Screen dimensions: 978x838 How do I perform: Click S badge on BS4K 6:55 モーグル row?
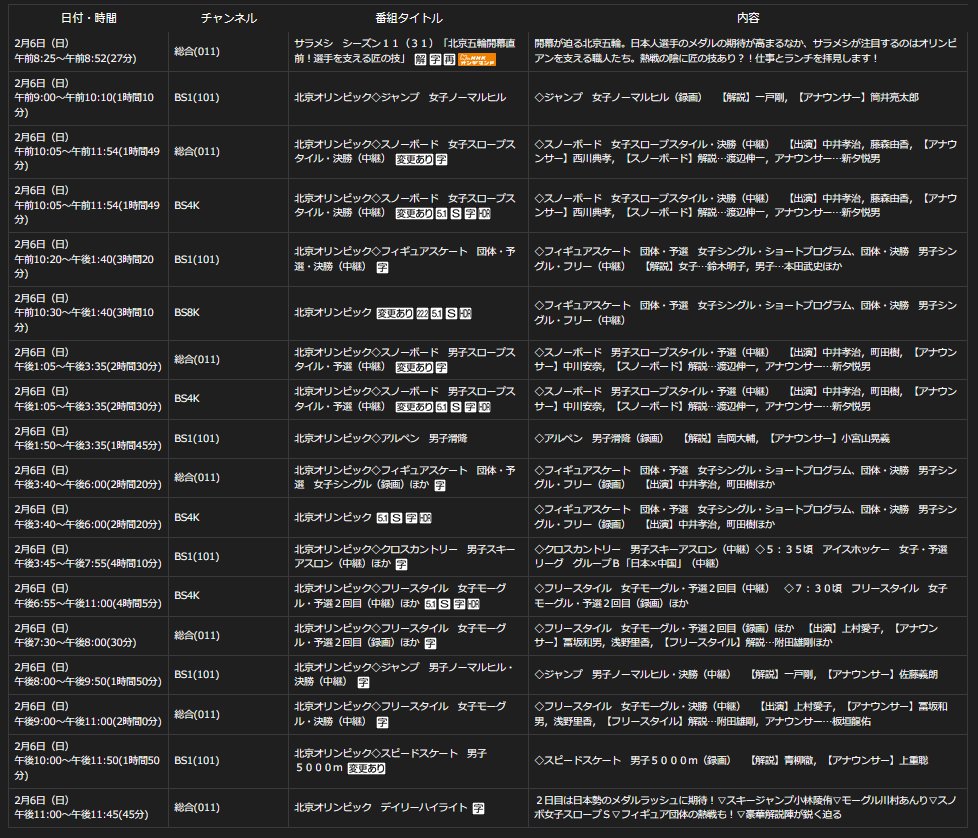444,604
